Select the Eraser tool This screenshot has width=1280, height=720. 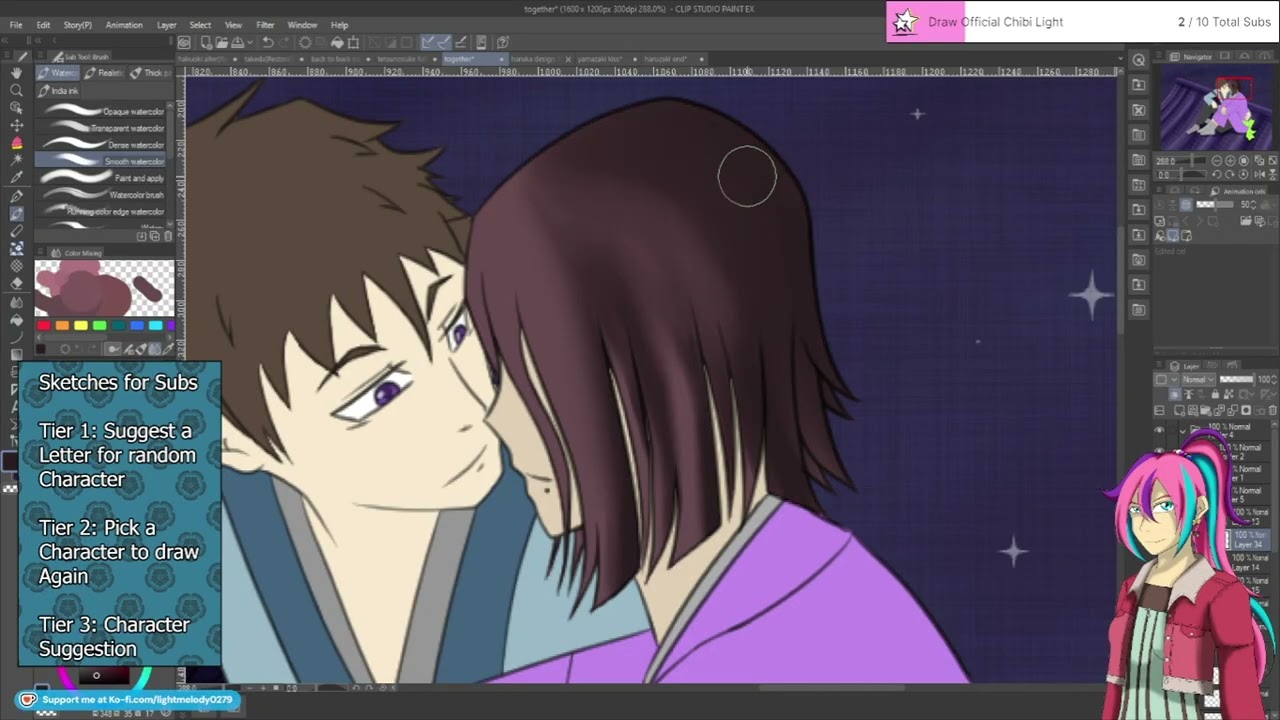point(16,283)
